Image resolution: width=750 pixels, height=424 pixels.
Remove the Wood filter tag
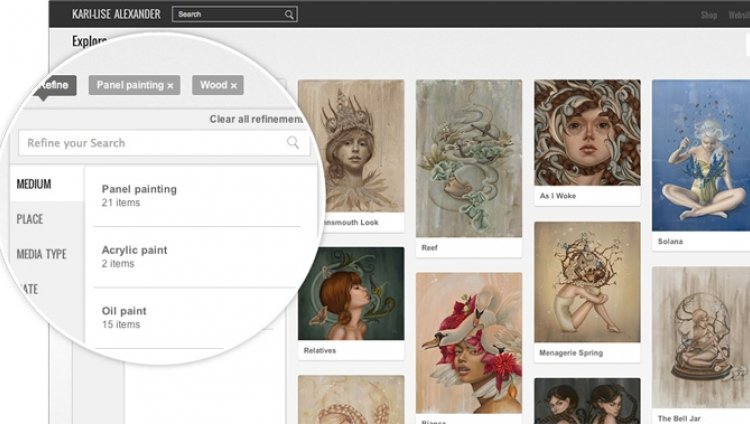tap(233, 86)
